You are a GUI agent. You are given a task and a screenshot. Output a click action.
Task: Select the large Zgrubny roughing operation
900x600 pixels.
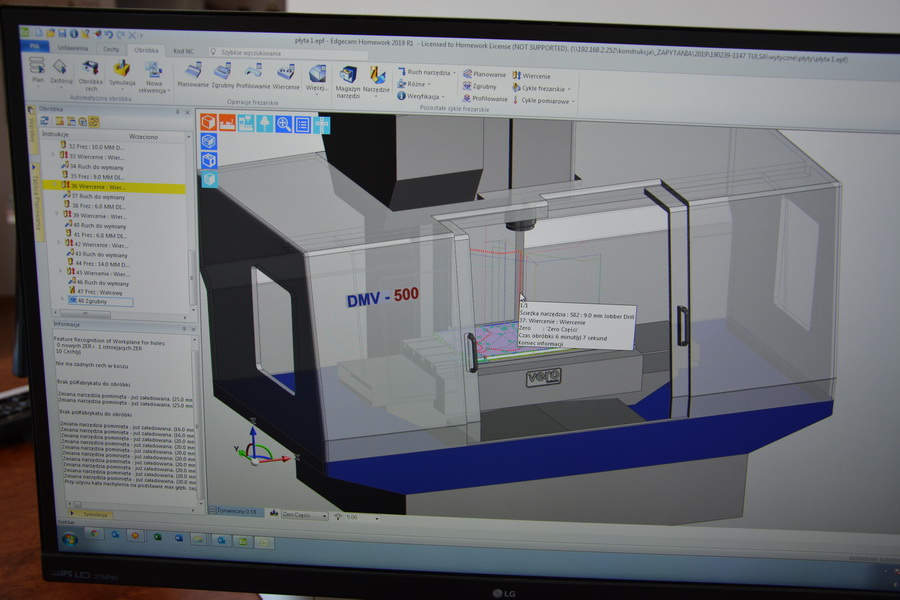223,76
